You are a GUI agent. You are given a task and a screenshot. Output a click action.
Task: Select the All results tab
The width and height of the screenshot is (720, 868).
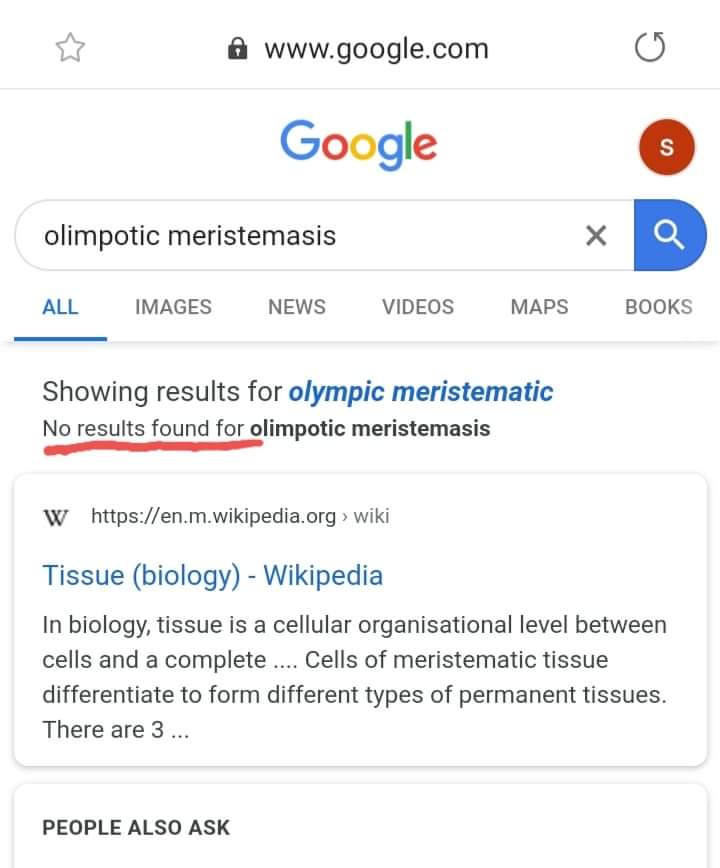point(60,307)
